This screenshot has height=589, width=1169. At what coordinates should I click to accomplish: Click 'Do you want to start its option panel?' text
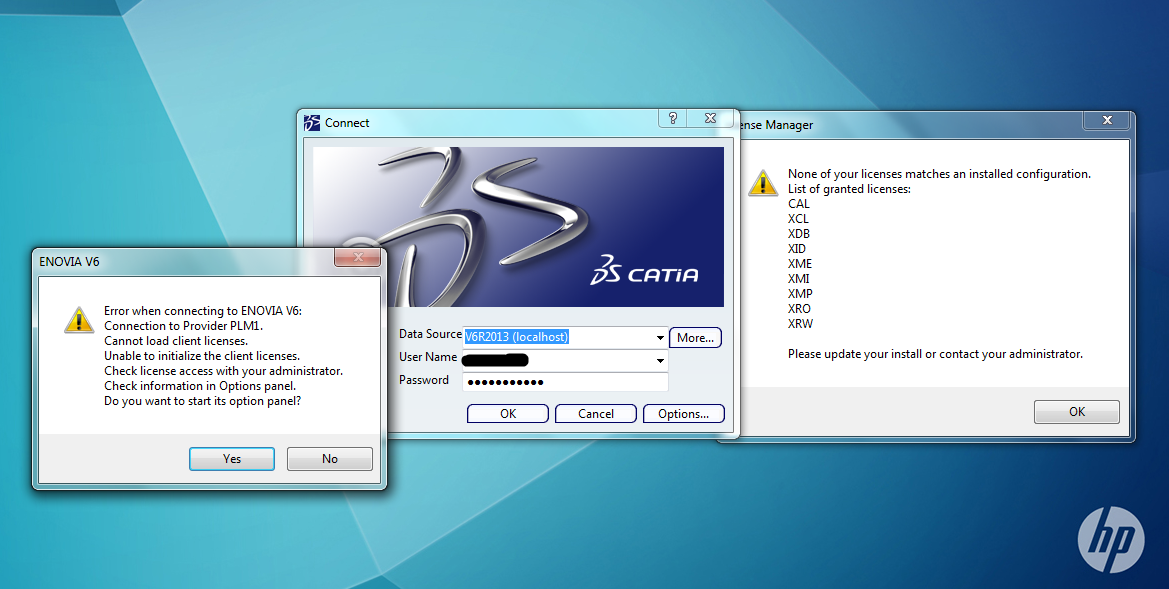click(203, 401)
